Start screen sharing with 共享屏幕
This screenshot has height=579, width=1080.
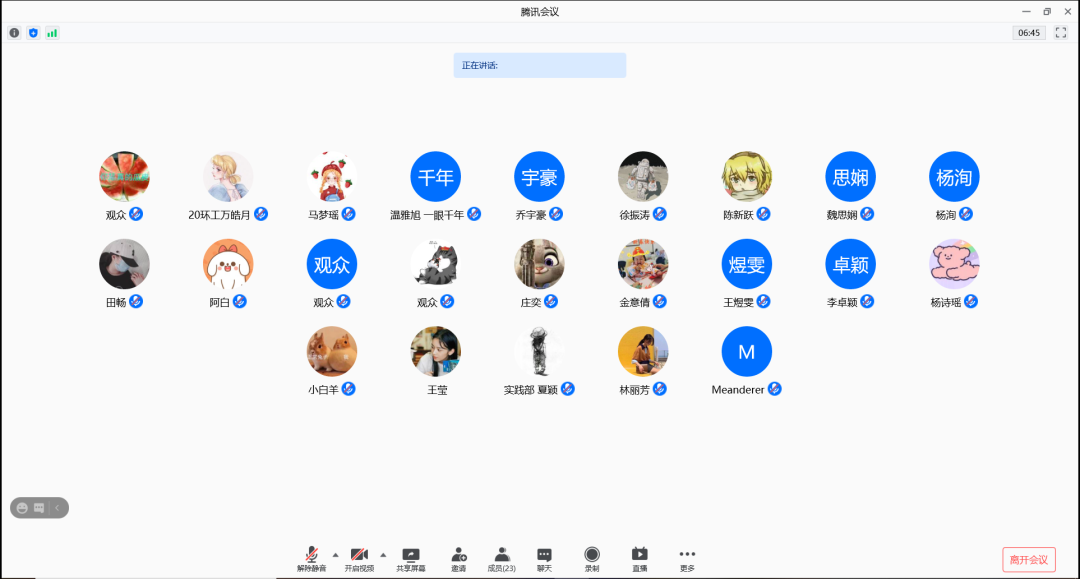click(x=410, y=556)
